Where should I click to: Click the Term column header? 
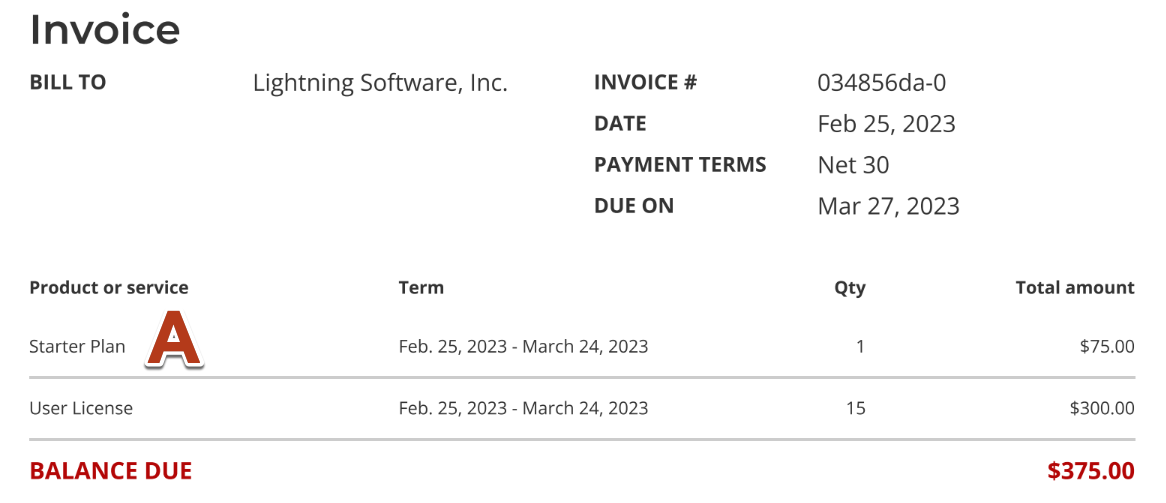421,288
